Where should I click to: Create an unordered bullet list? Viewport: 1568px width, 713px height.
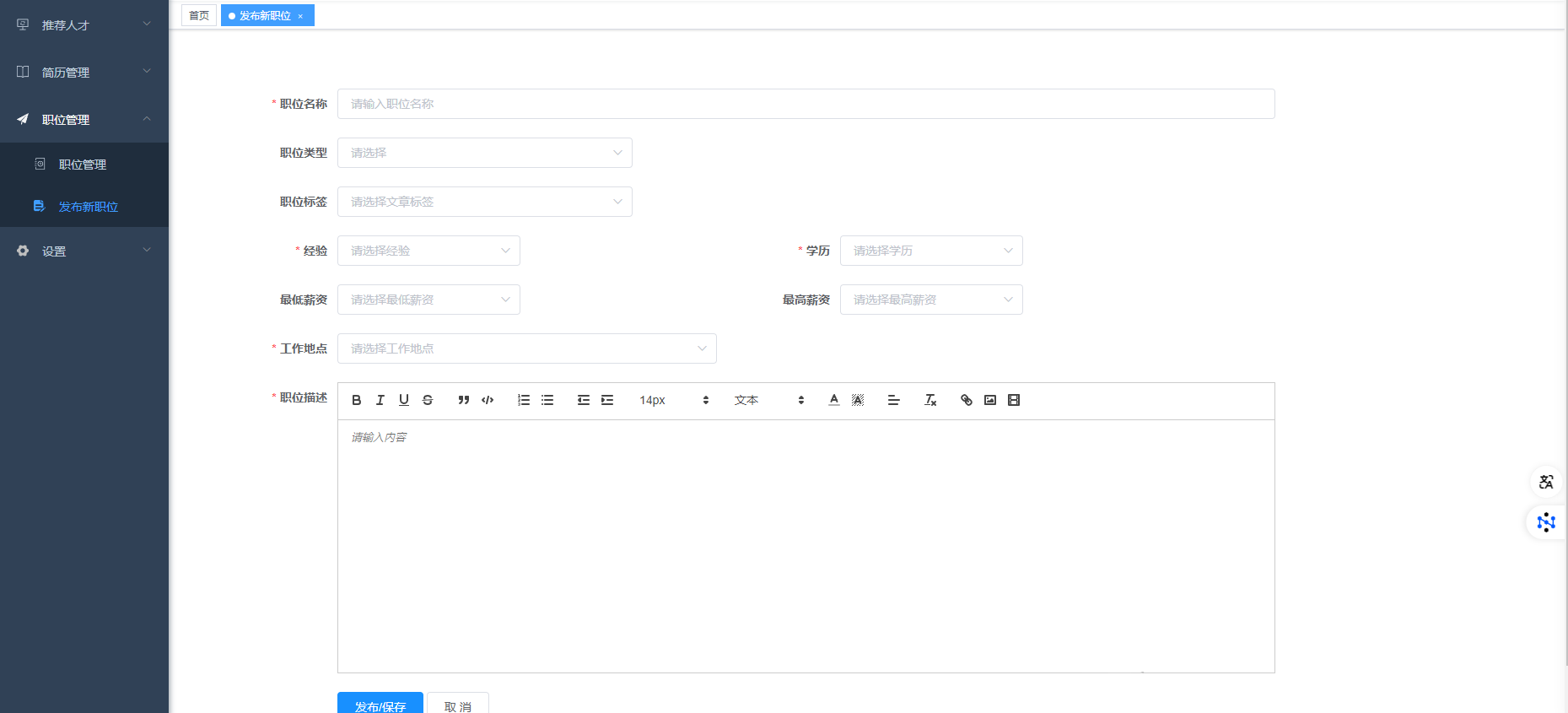547,400
